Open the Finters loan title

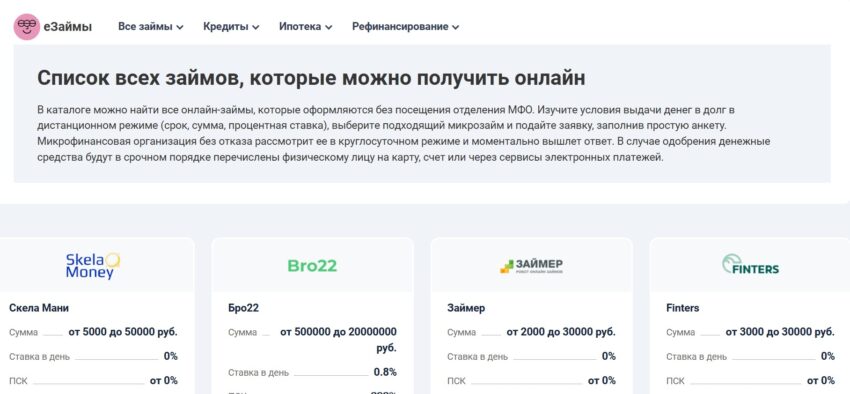click(682, 308)
